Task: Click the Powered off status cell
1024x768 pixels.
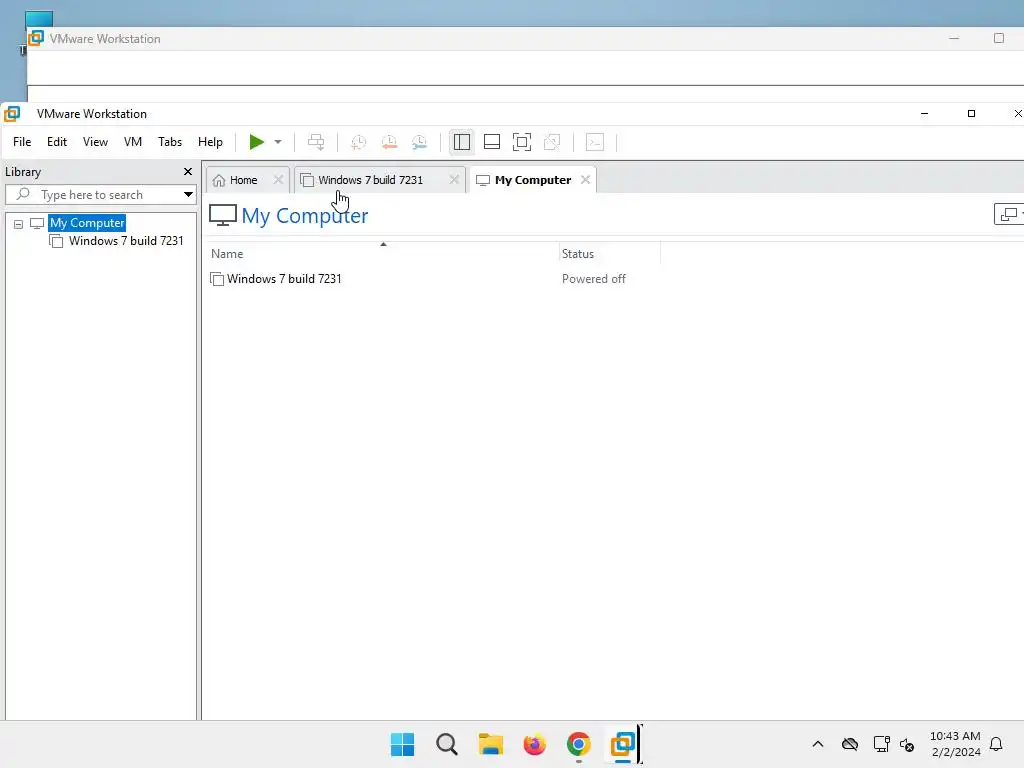Action: tap(594, 279)
